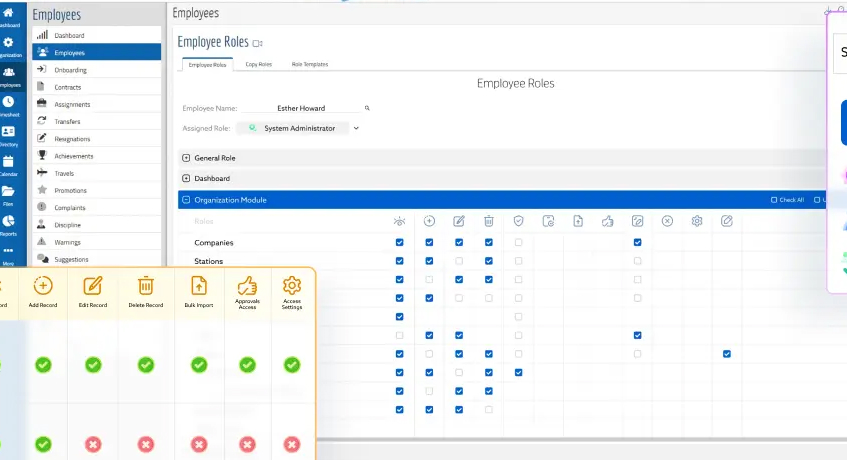Open Timesheet from the blue sidebar
This screenshot has width=847, height=460.
[x=8, y=105]
